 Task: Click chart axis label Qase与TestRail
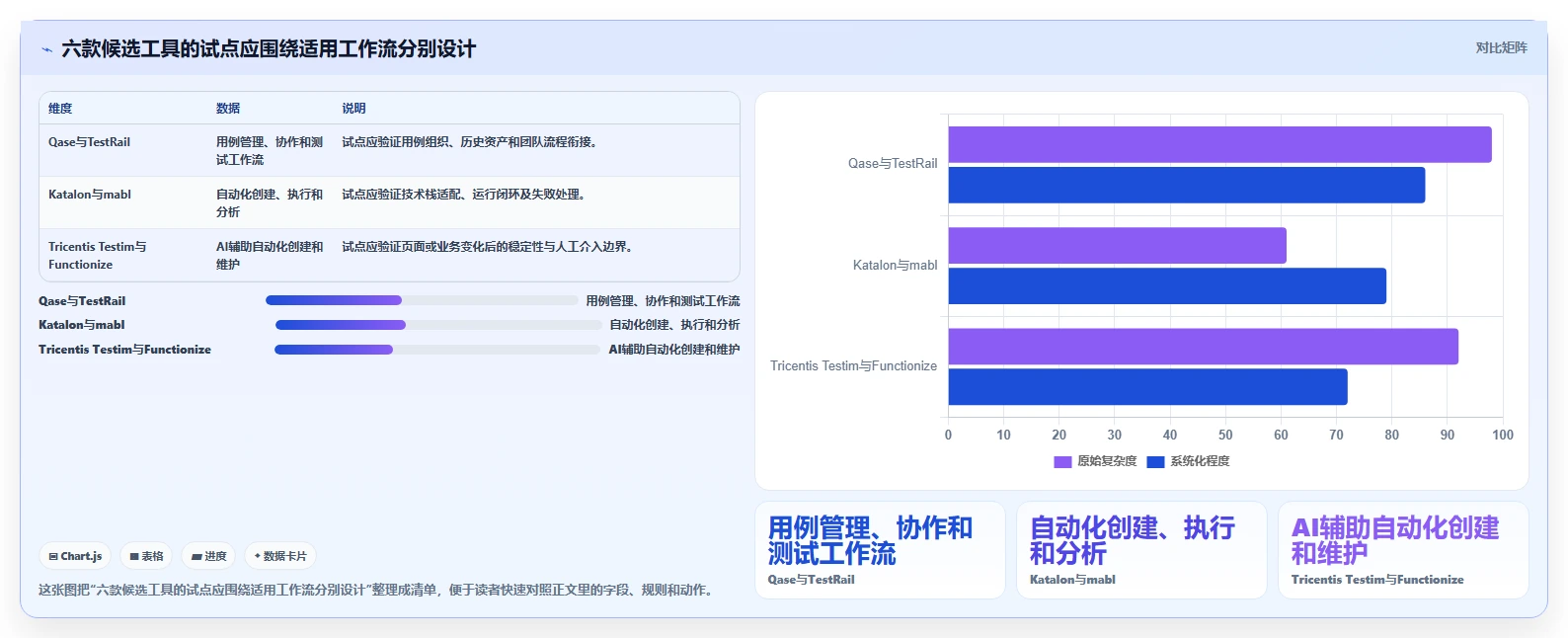893,164
